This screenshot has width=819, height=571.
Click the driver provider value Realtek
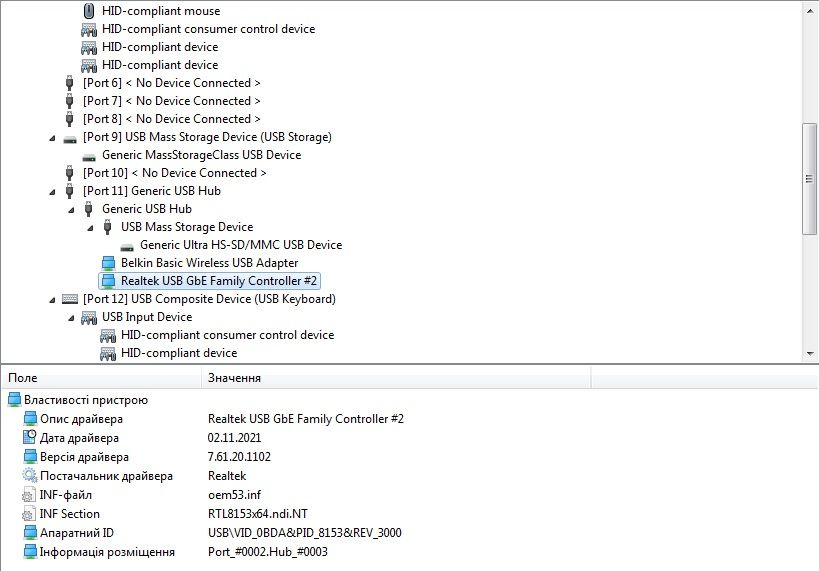pyautogui.click(x=227, y=476)
